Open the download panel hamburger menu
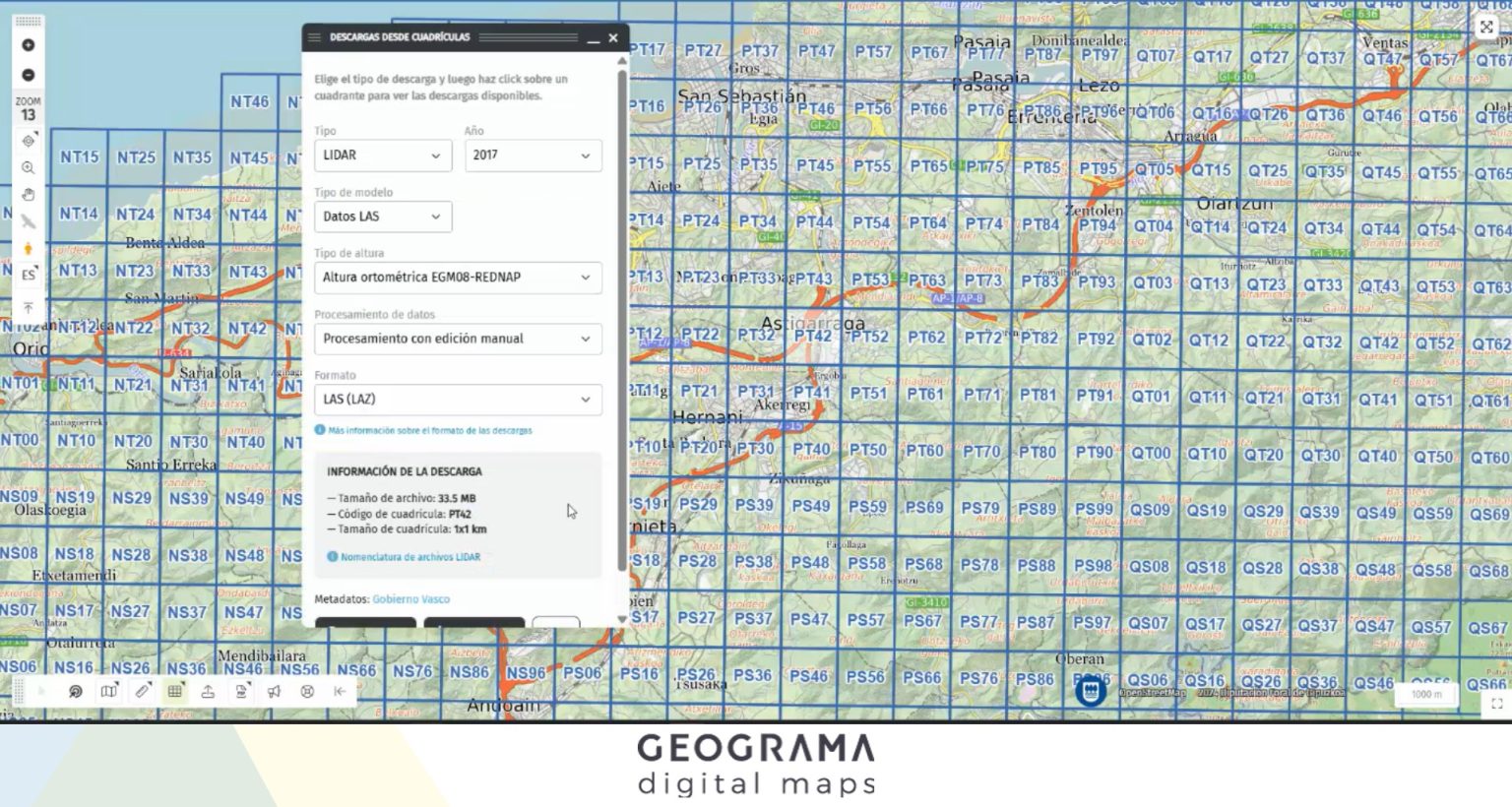Image resolution: width=1512 pixels, height=807 pixels. (x=314, y=37)
